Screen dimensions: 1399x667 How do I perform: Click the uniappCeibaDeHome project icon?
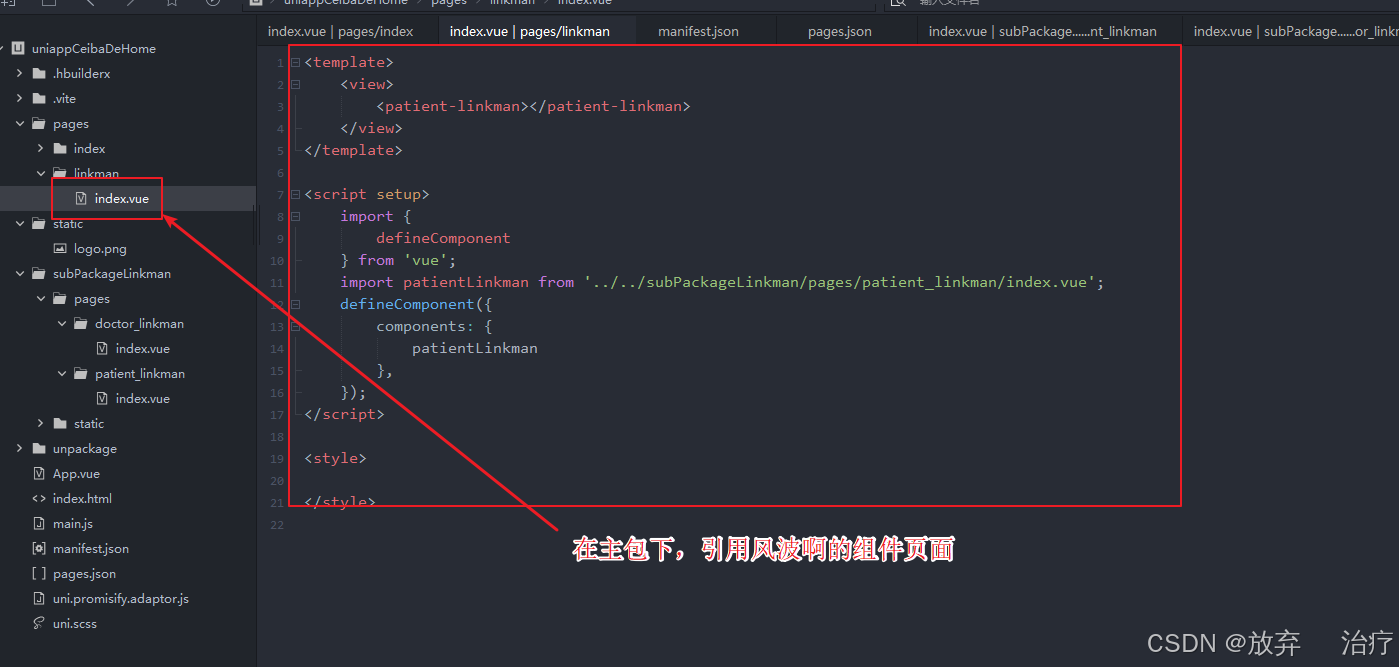[x=18, y=48]
